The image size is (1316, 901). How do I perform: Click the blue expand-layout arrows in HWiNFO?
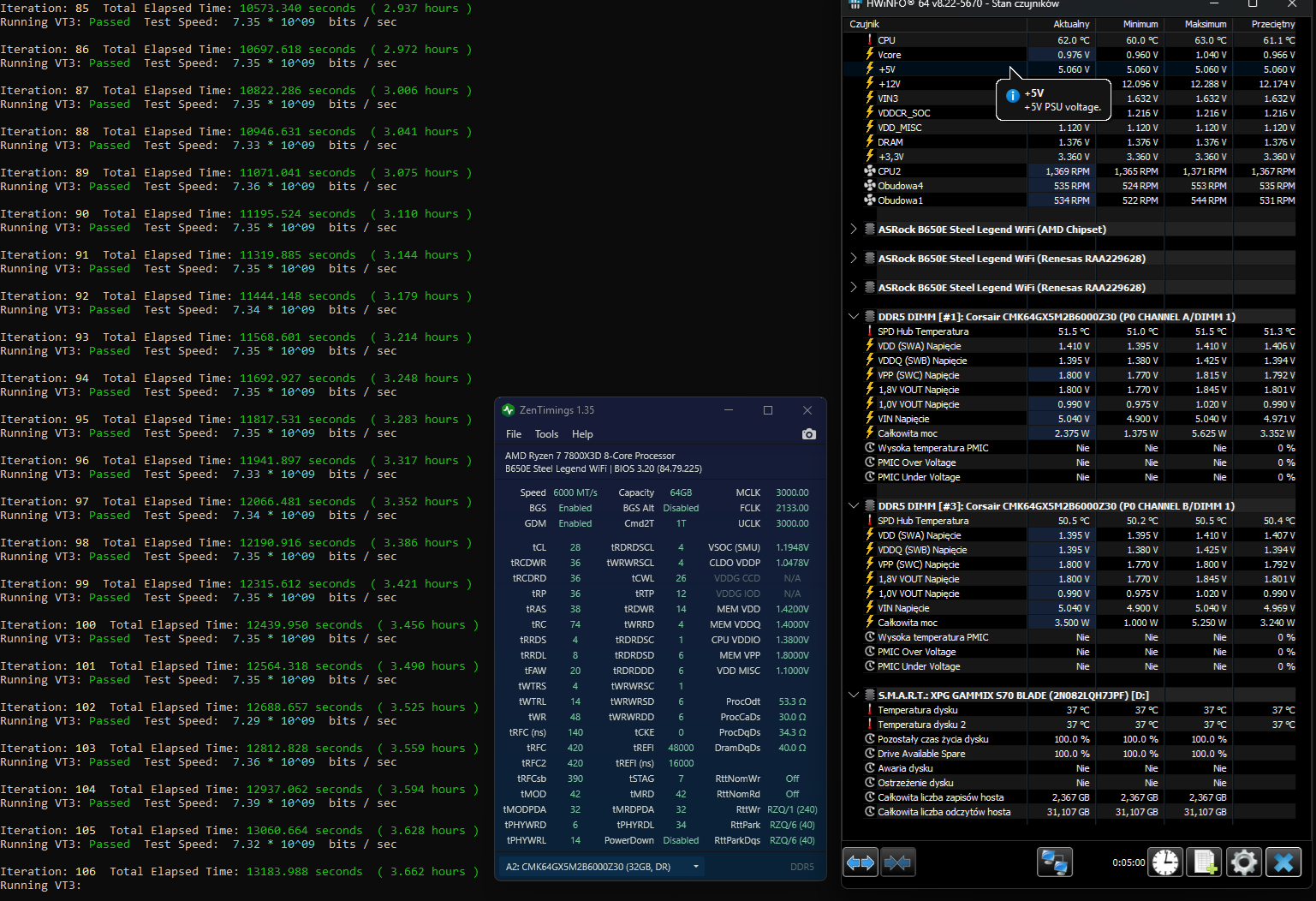pos(860,862)
